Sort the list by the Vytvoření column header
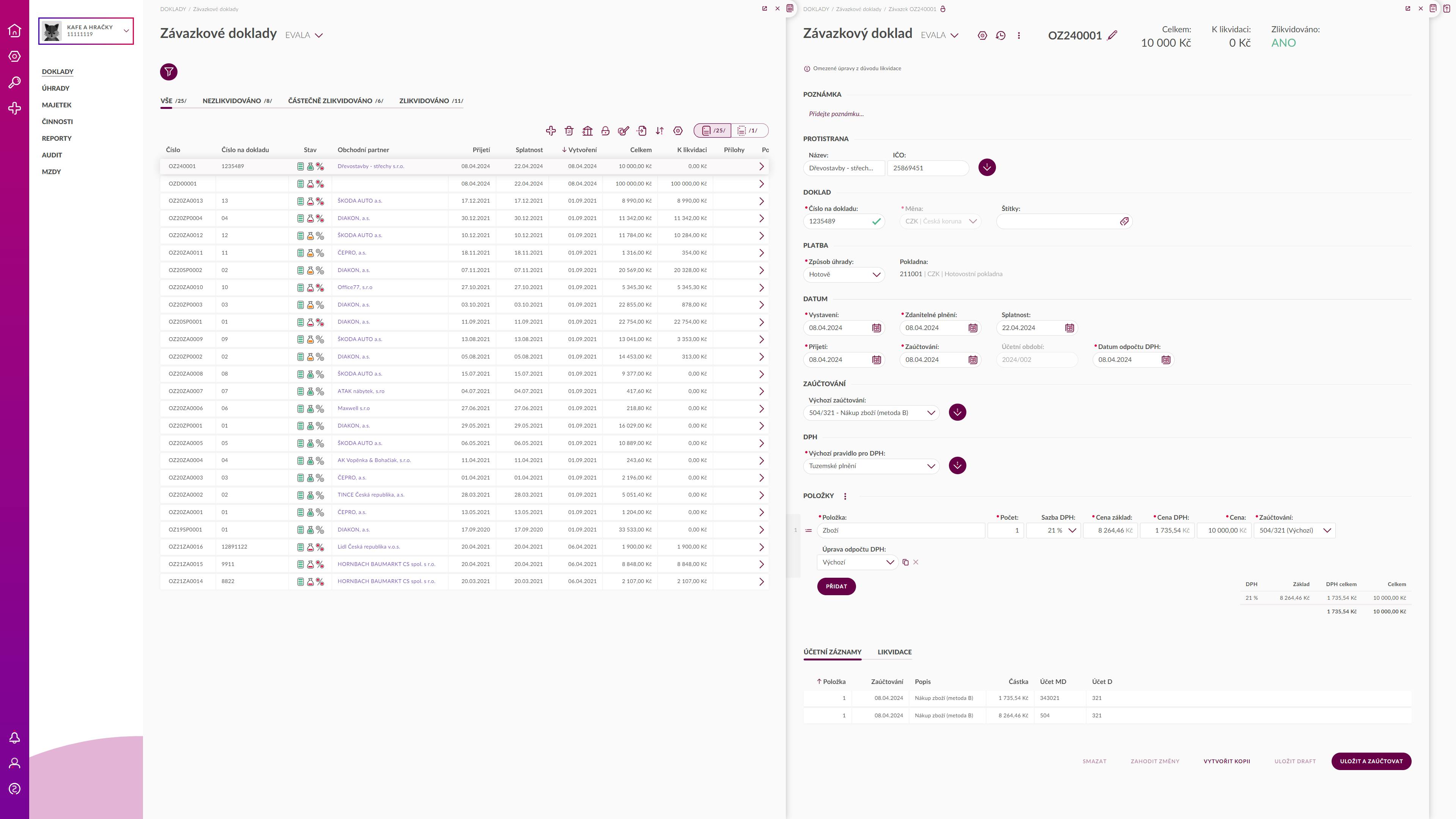This screenshot has width=1456, height=819. [x=580, y=150]
